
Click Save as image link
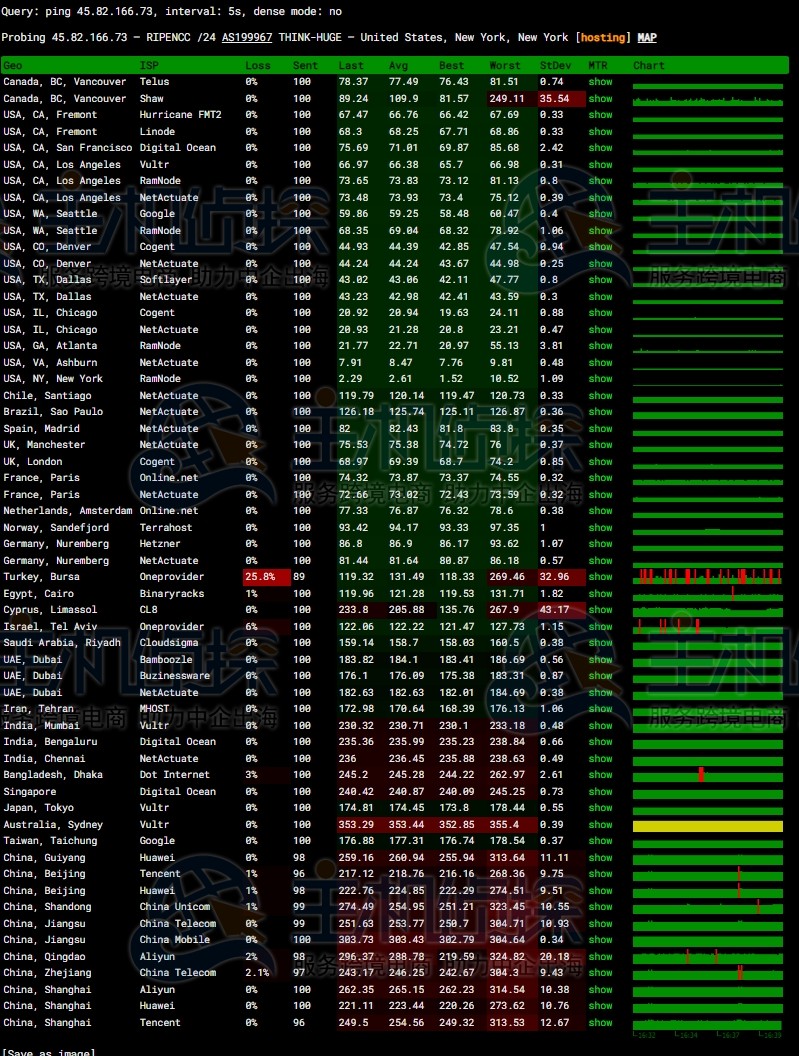pos(51,1052)
